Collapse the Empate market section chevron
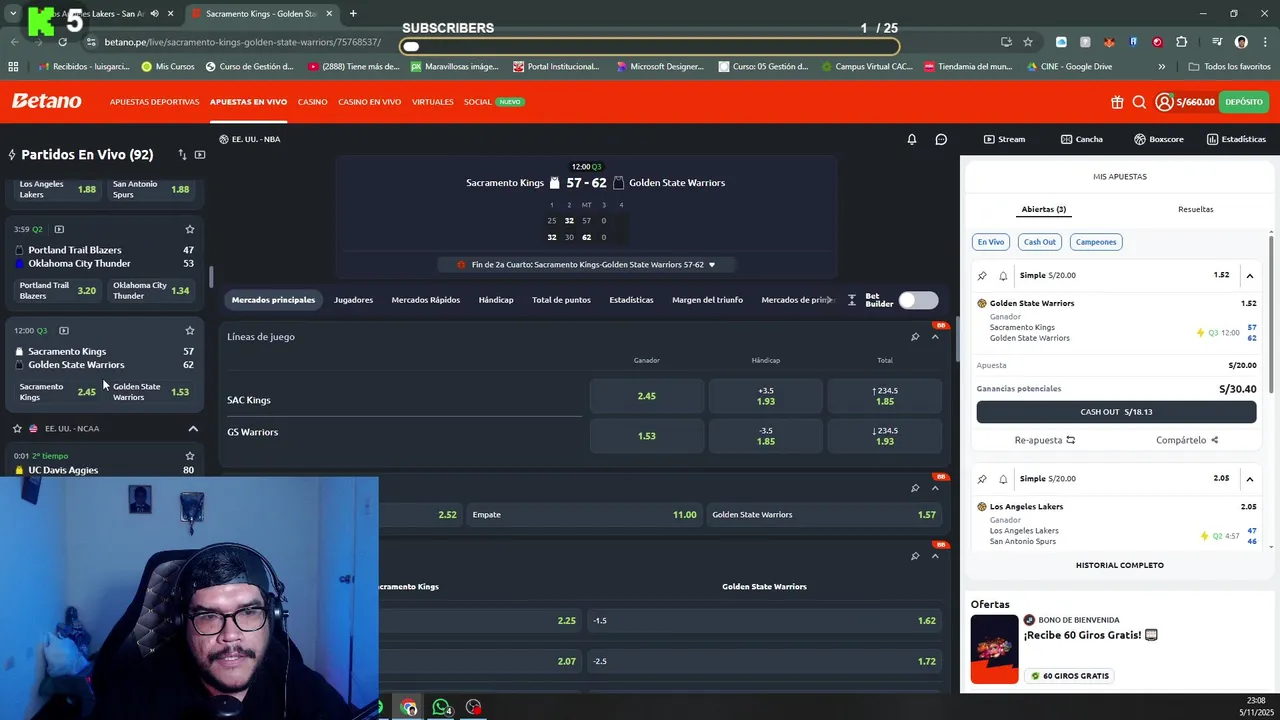The height and width of the screenshot is (720, 1280). click(935, 488)
